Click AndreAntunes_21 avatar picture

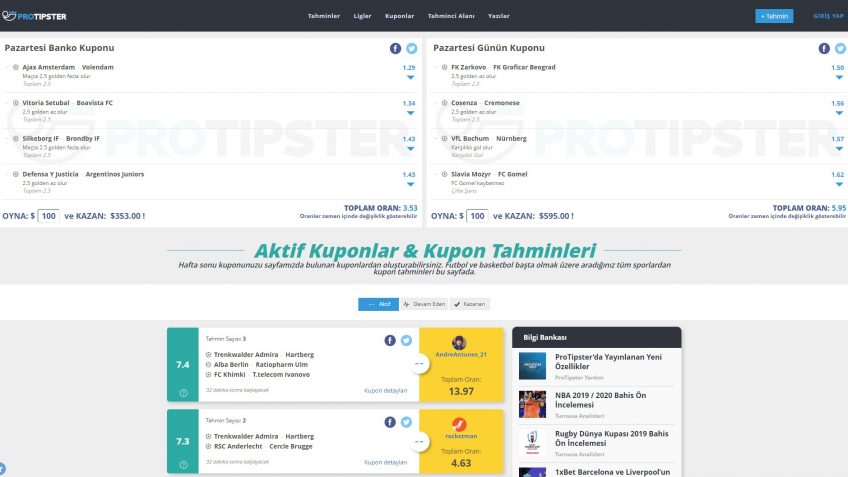pos(459,342)
